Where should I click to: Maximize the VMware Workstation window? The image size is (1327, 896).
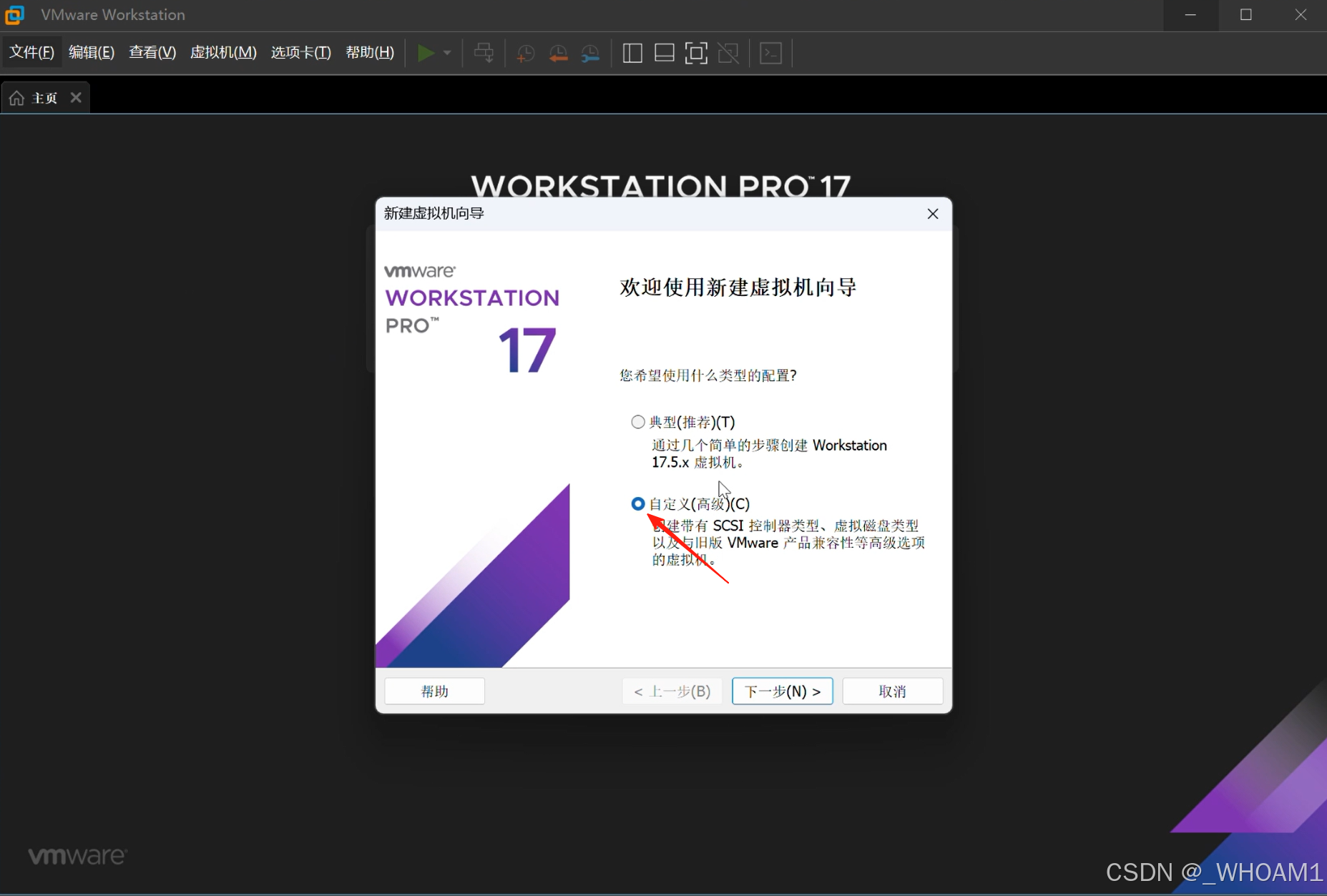pos(1246,15)
